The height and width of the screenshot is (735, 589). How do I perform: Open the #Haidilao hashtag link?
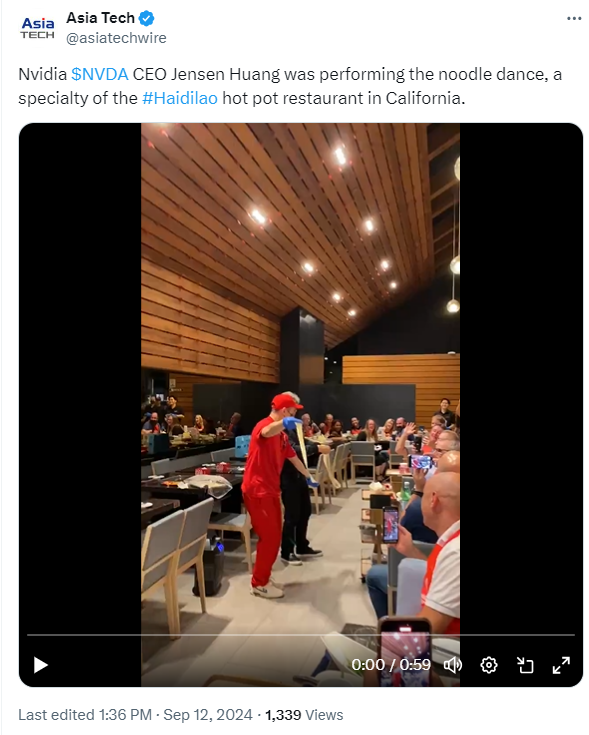(180, 98)
